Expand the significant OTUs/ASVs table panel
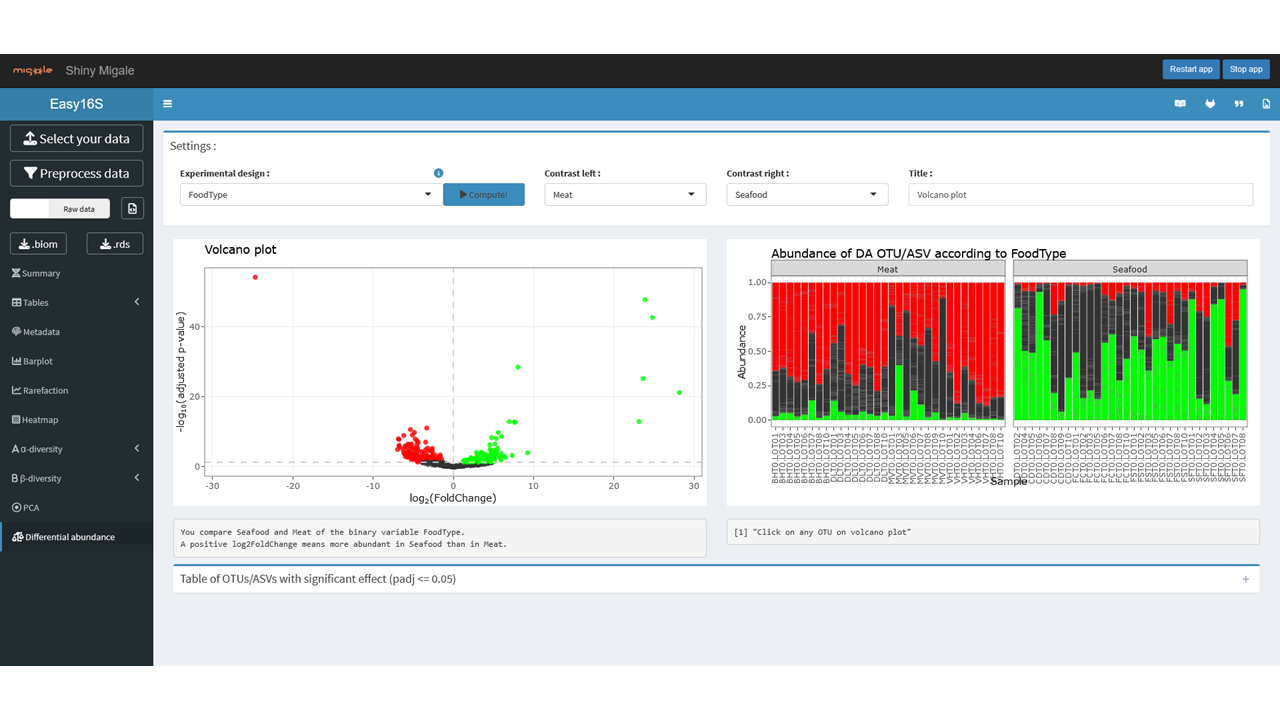Image resolution: width=1280 pixels, height=720 pixels. (1245, 579)
